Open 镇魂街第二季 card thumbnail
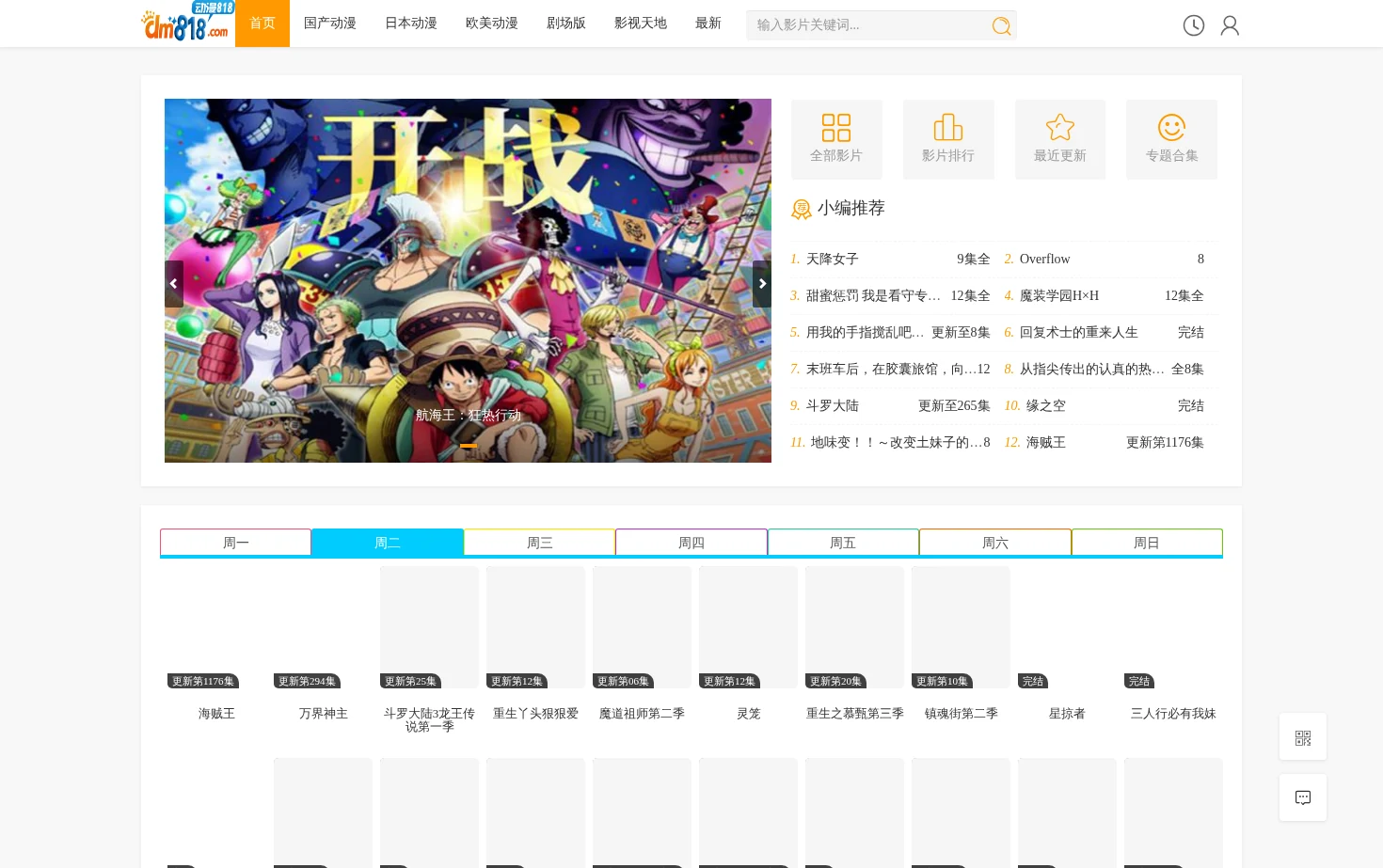This screenshot has height=868, width=1383. [961, 628]
